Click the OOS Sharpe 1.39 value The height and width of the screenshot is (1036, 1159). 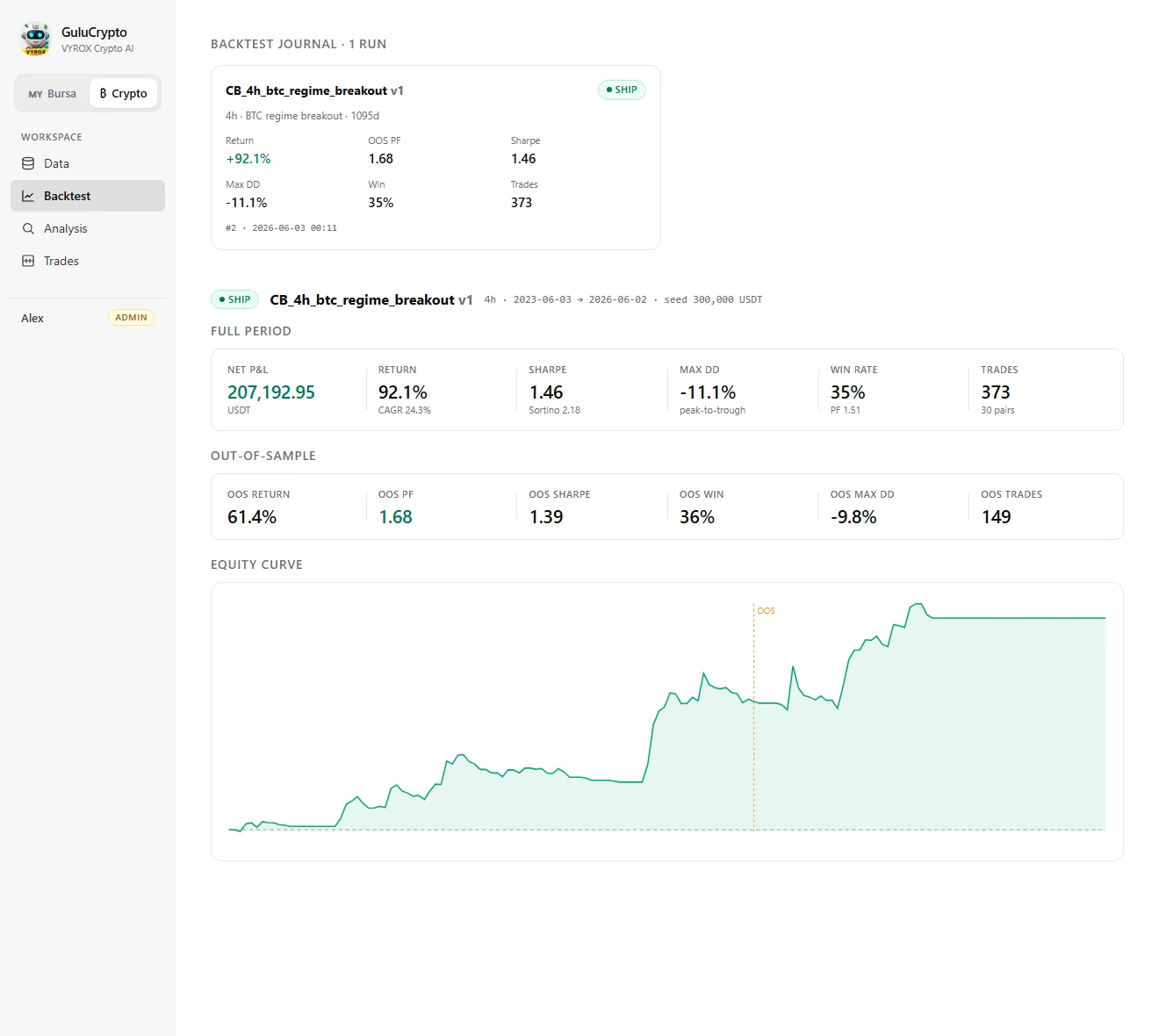[546, 517]
